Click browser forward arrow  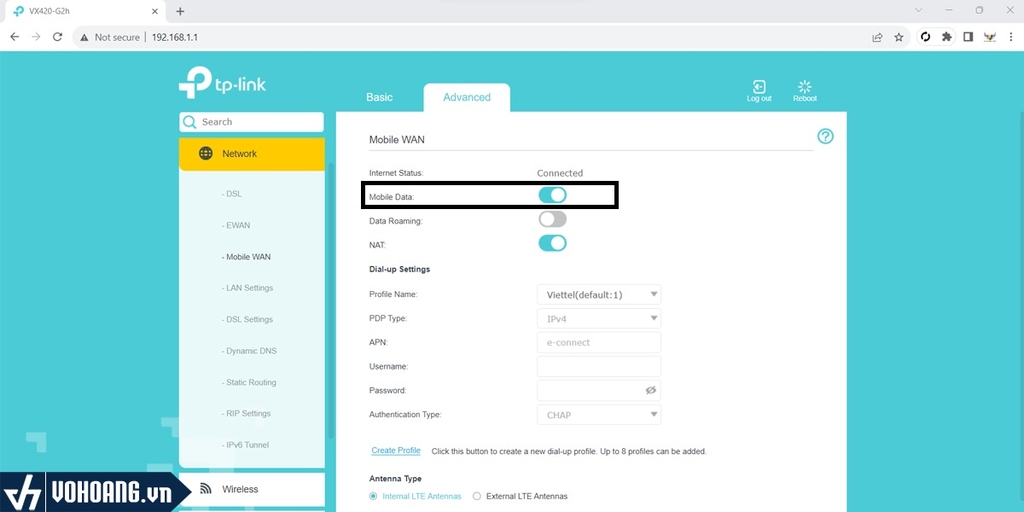[36, 37]
